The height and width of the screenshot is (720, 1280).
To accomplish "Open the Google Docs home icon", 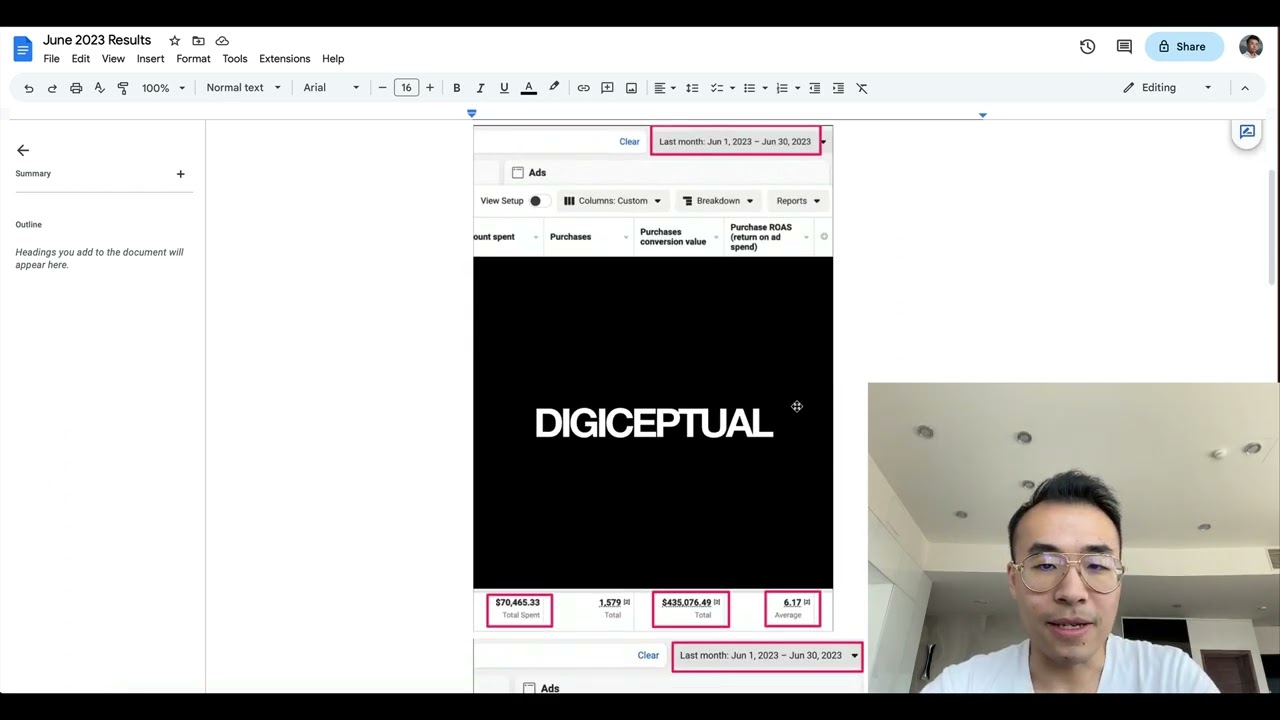I will [22, 48].
